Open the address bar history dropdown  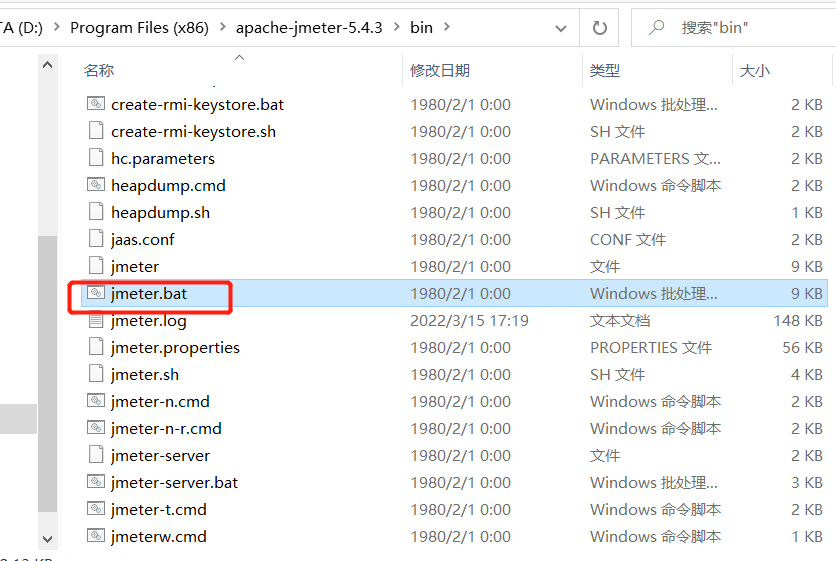(x=560, y=28)
